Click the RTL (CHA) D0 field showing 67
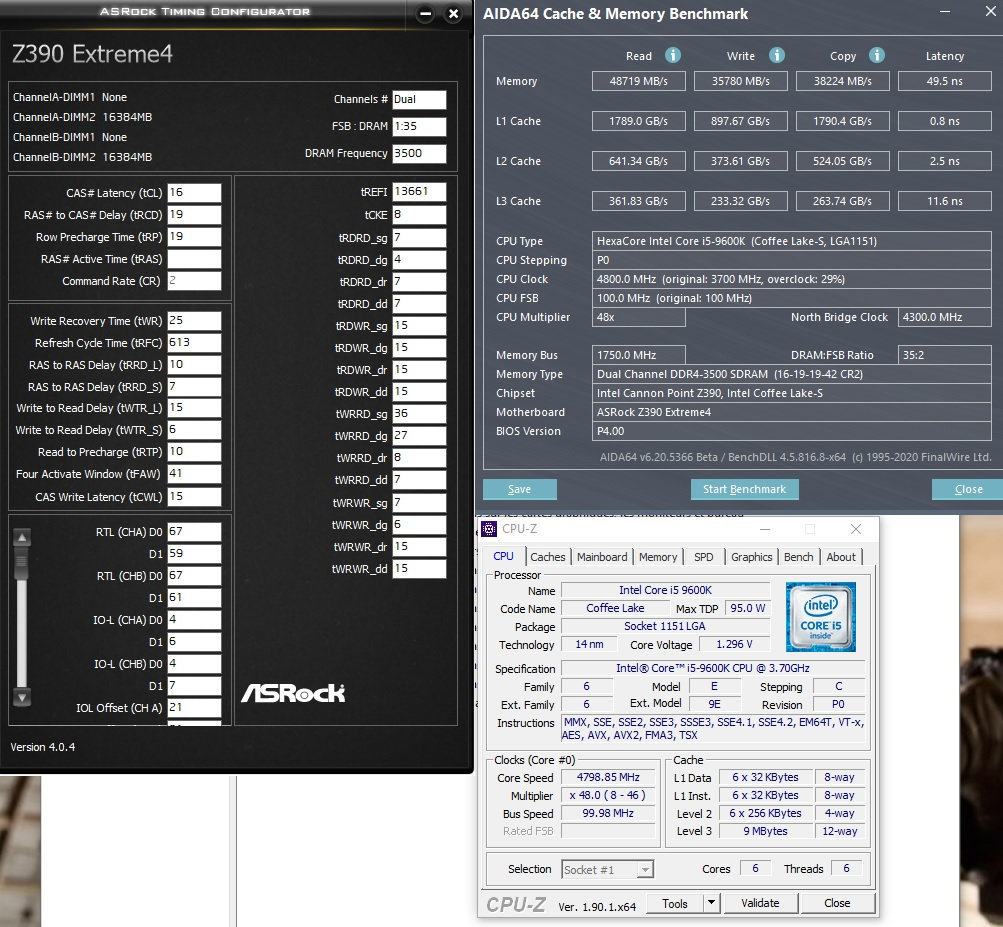1003x927 pixels. [x=194, y=532]
